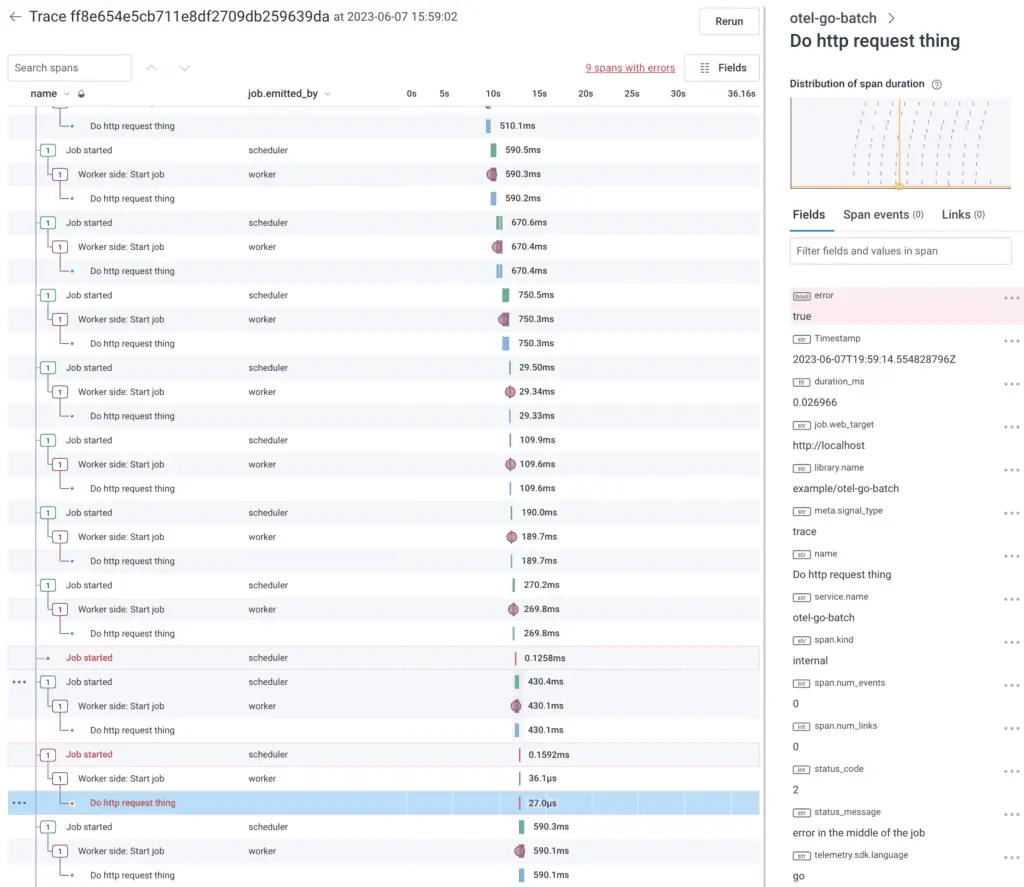The image size is (1024, 887).
Task: Click the Fields button above the timeline
Action: (722, 68)
